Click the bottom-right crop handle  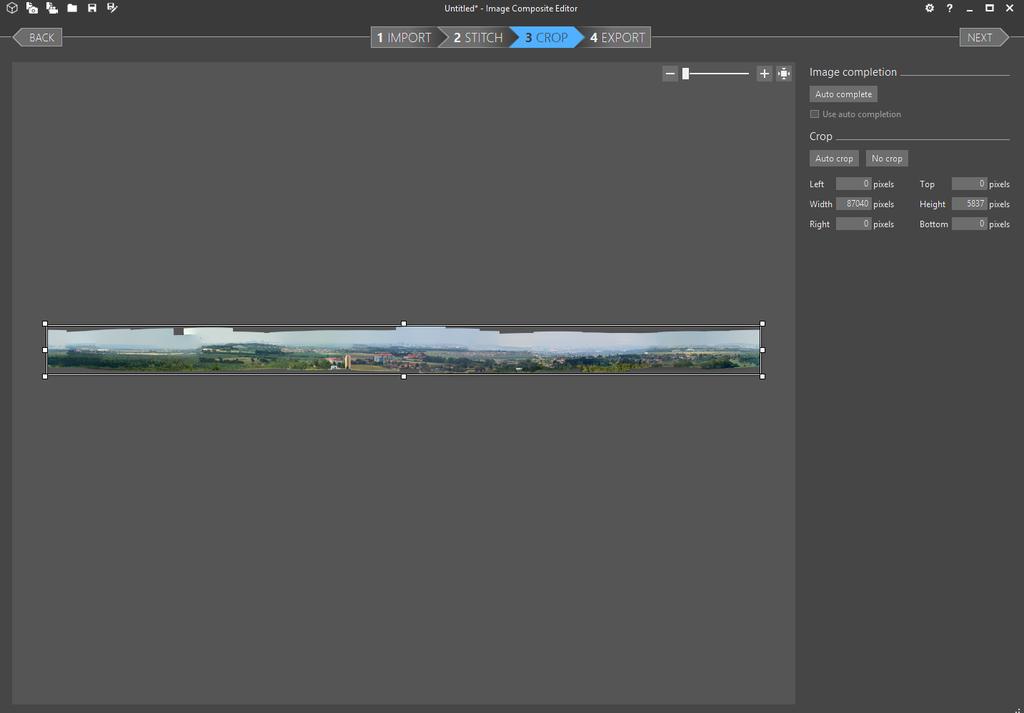762,377
